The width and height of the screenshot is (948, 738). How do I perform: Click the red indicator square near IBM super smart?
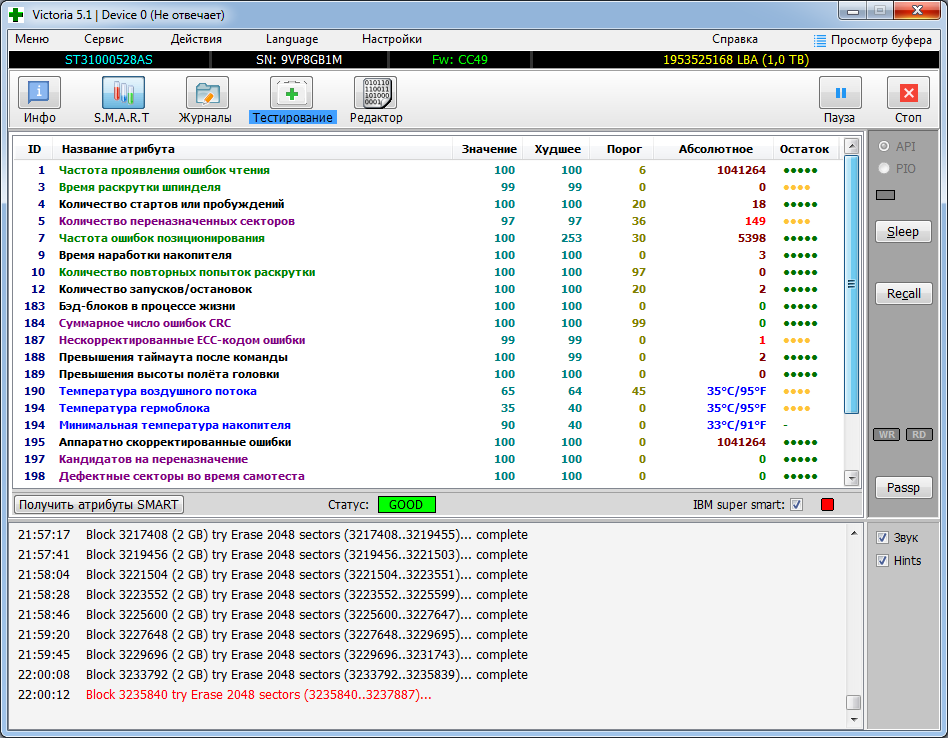(827, 505)
